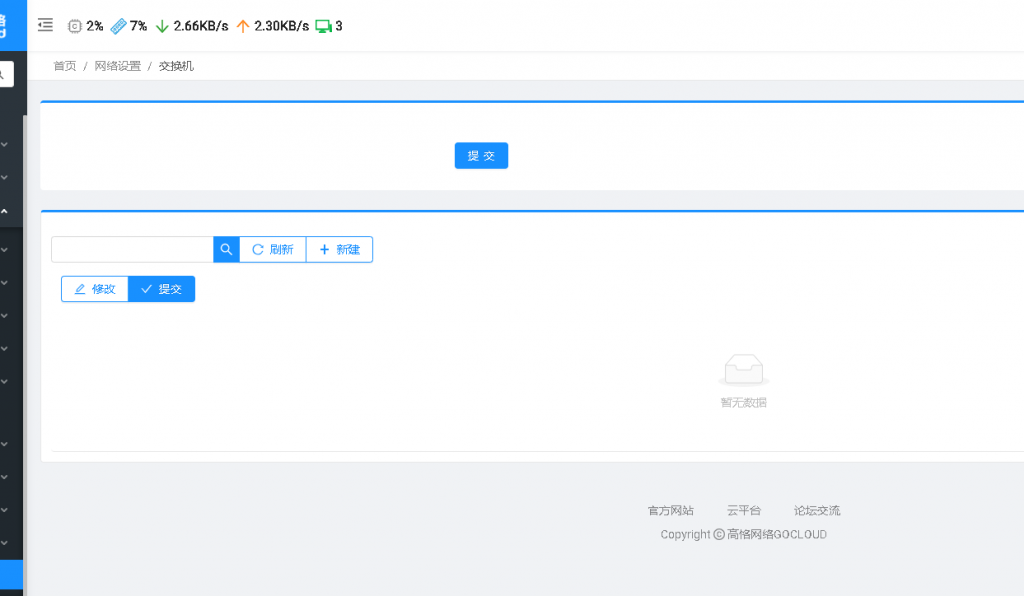Click the 修改 edit button
This screenshot has width=1024, height=596.
95,289
